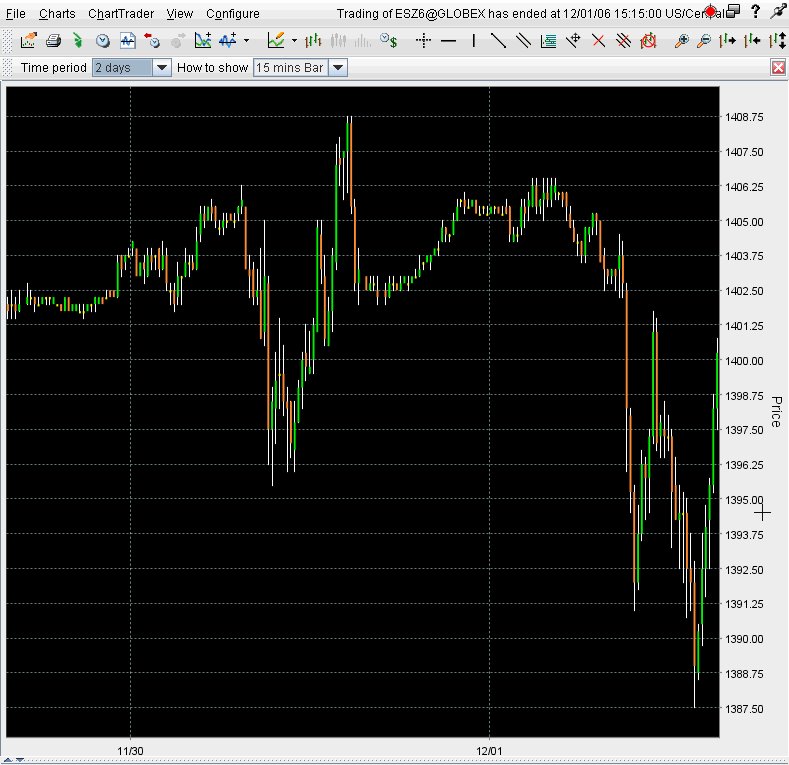
Task: Click the wave-on-page document icon
Action: coord(128,40)
